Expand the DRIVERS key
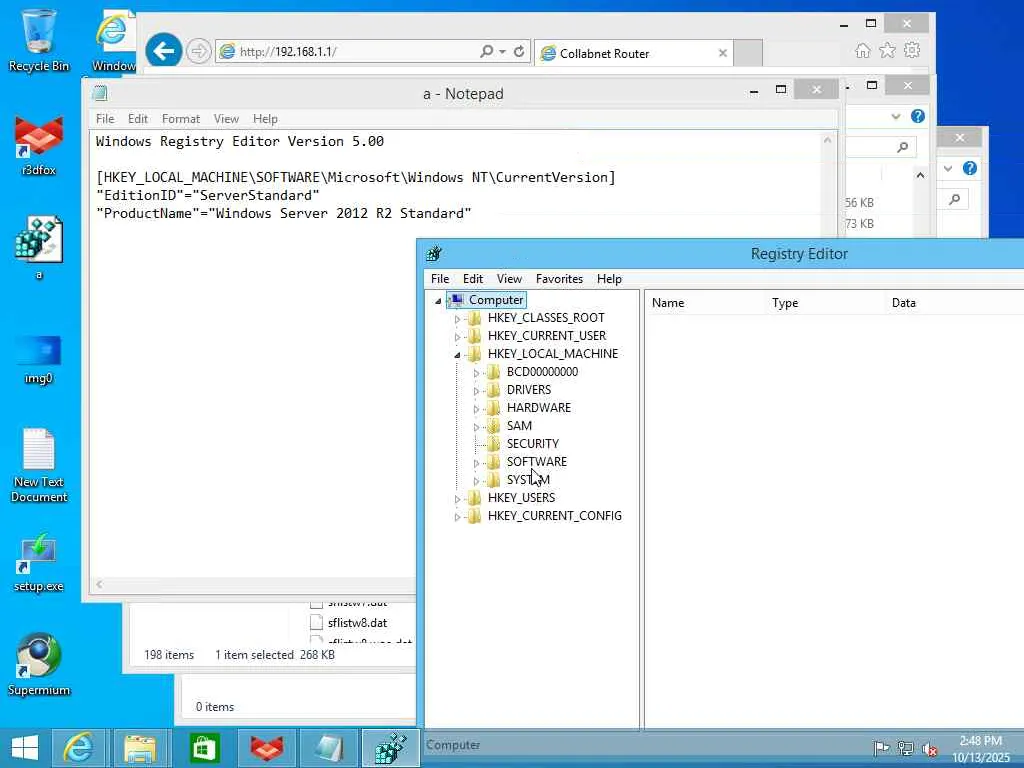Viewport: 1024px width, 768px height. (x=476, y=391)
